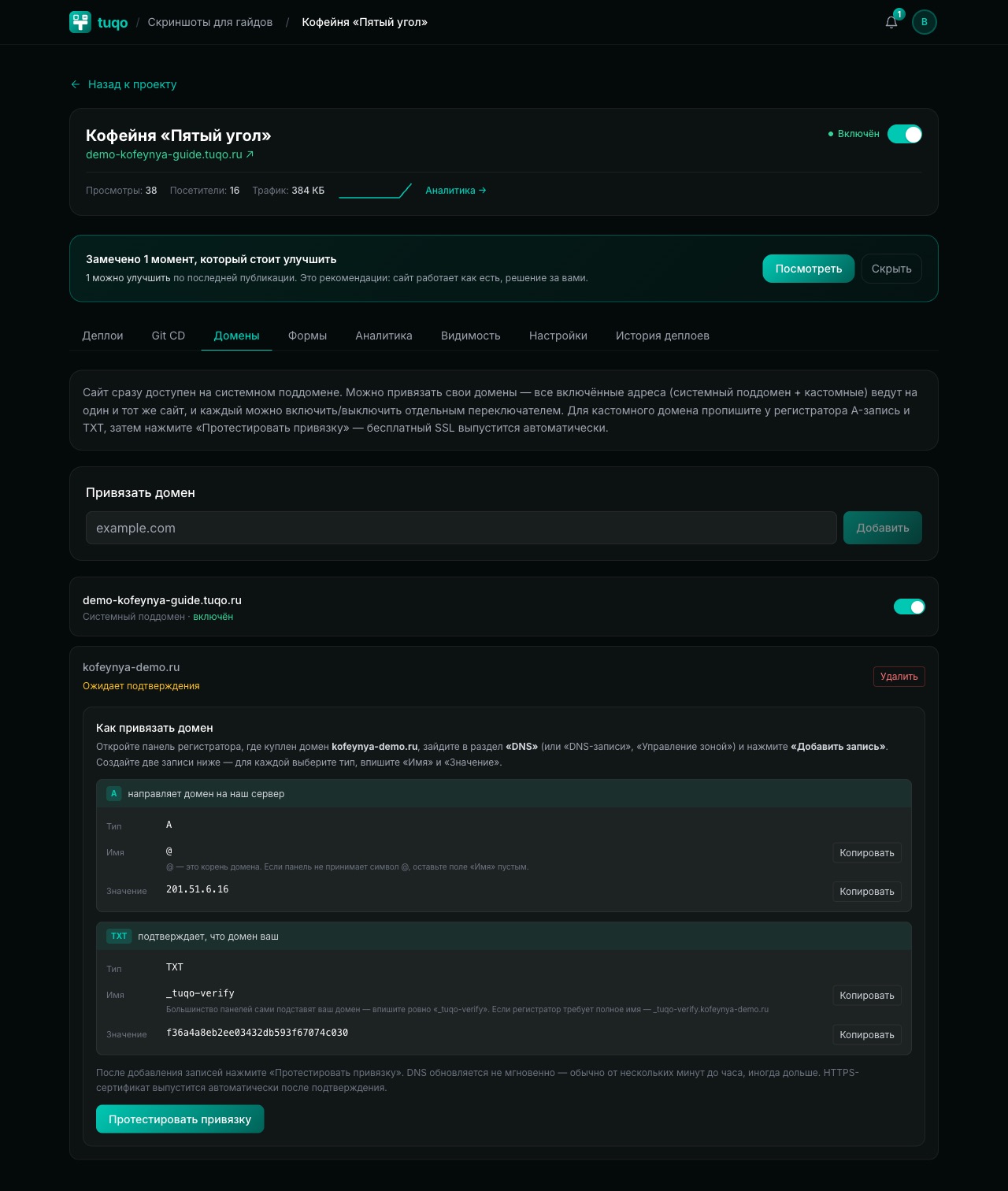Screen dimensions: 1008x1191
Task: Copy the A record value 201.51.6.16
Action: coord(867,892)
